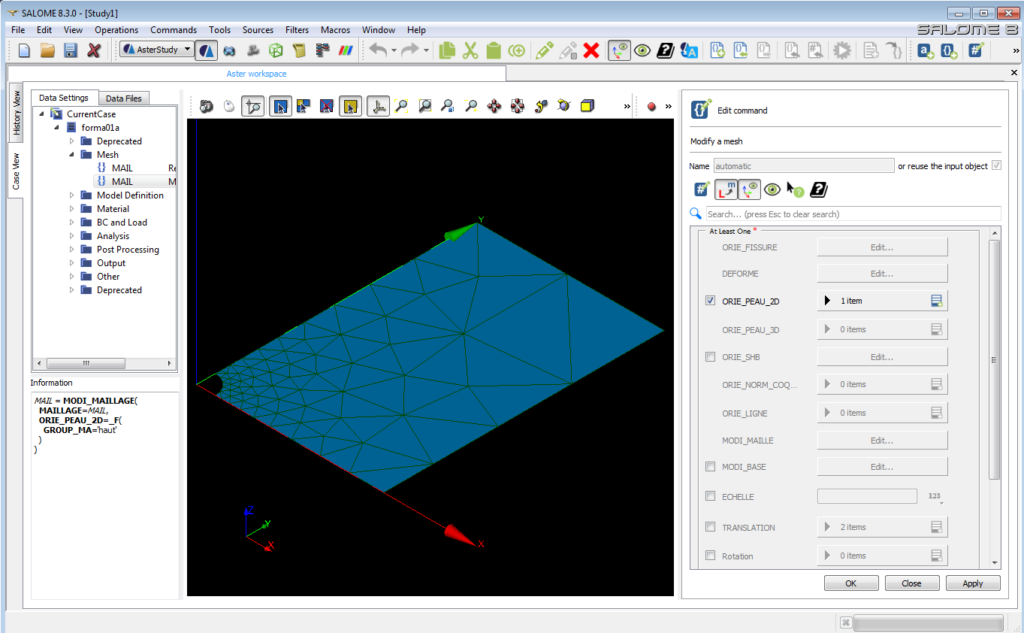Click the Save document icon

tap(70, 50)
